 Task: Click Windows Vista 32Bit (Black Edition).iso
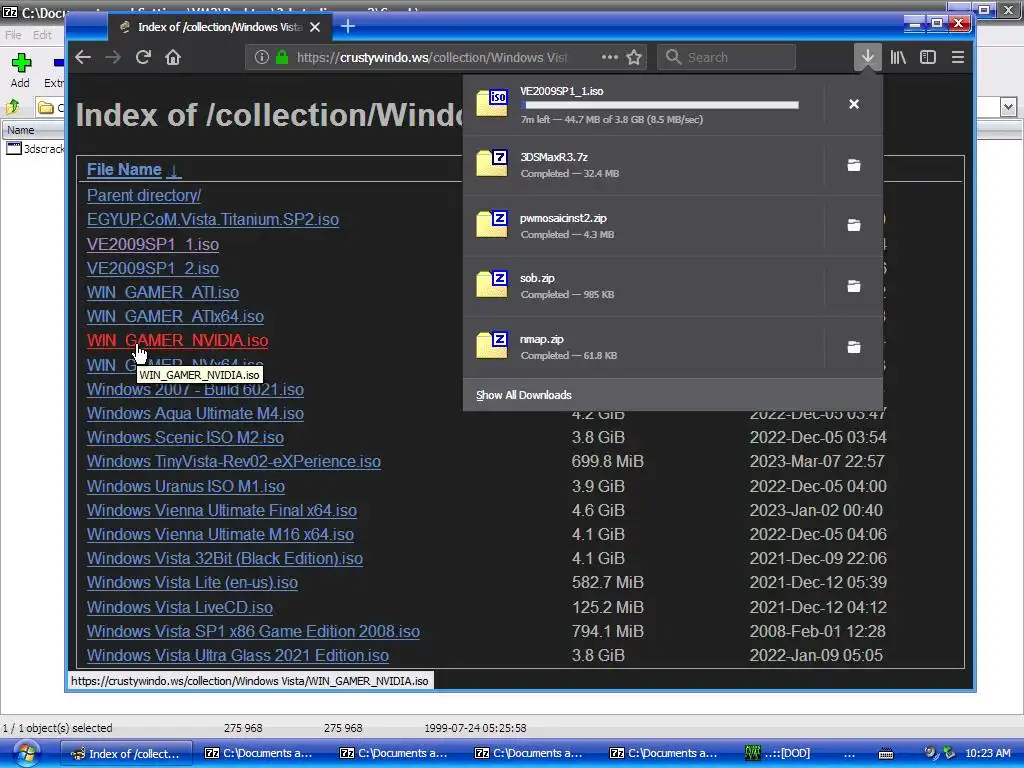[x=225, y=559]
